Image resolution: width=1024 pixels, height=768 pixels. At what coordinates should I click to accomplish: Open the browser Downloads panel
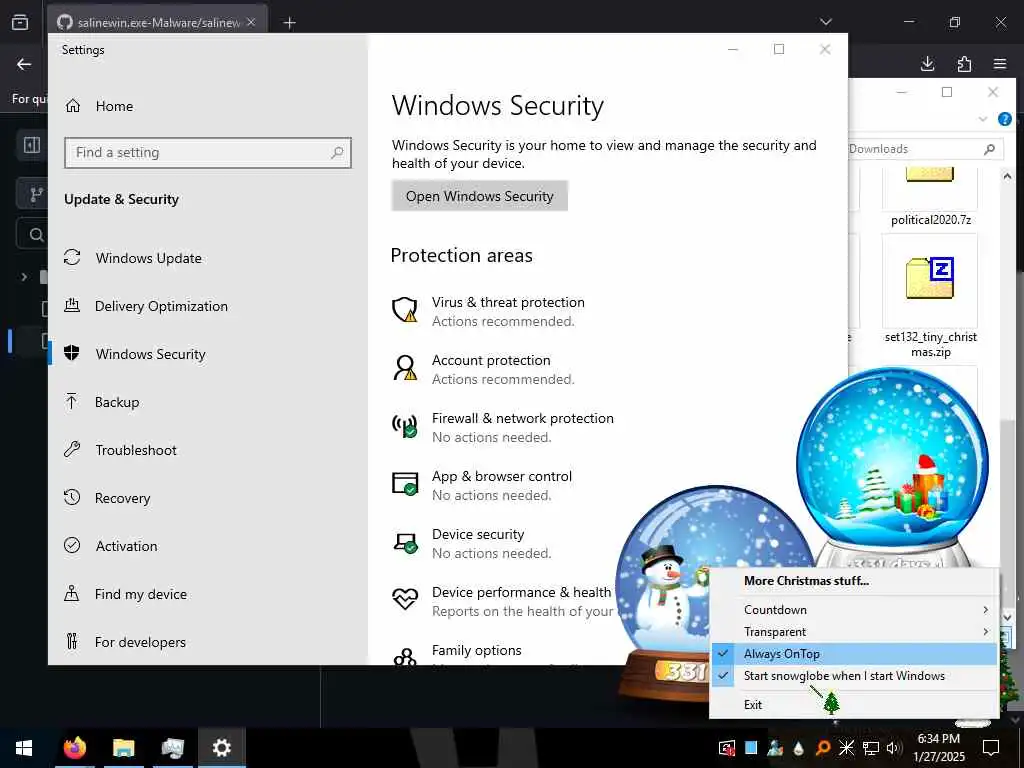tap(927, 64)
